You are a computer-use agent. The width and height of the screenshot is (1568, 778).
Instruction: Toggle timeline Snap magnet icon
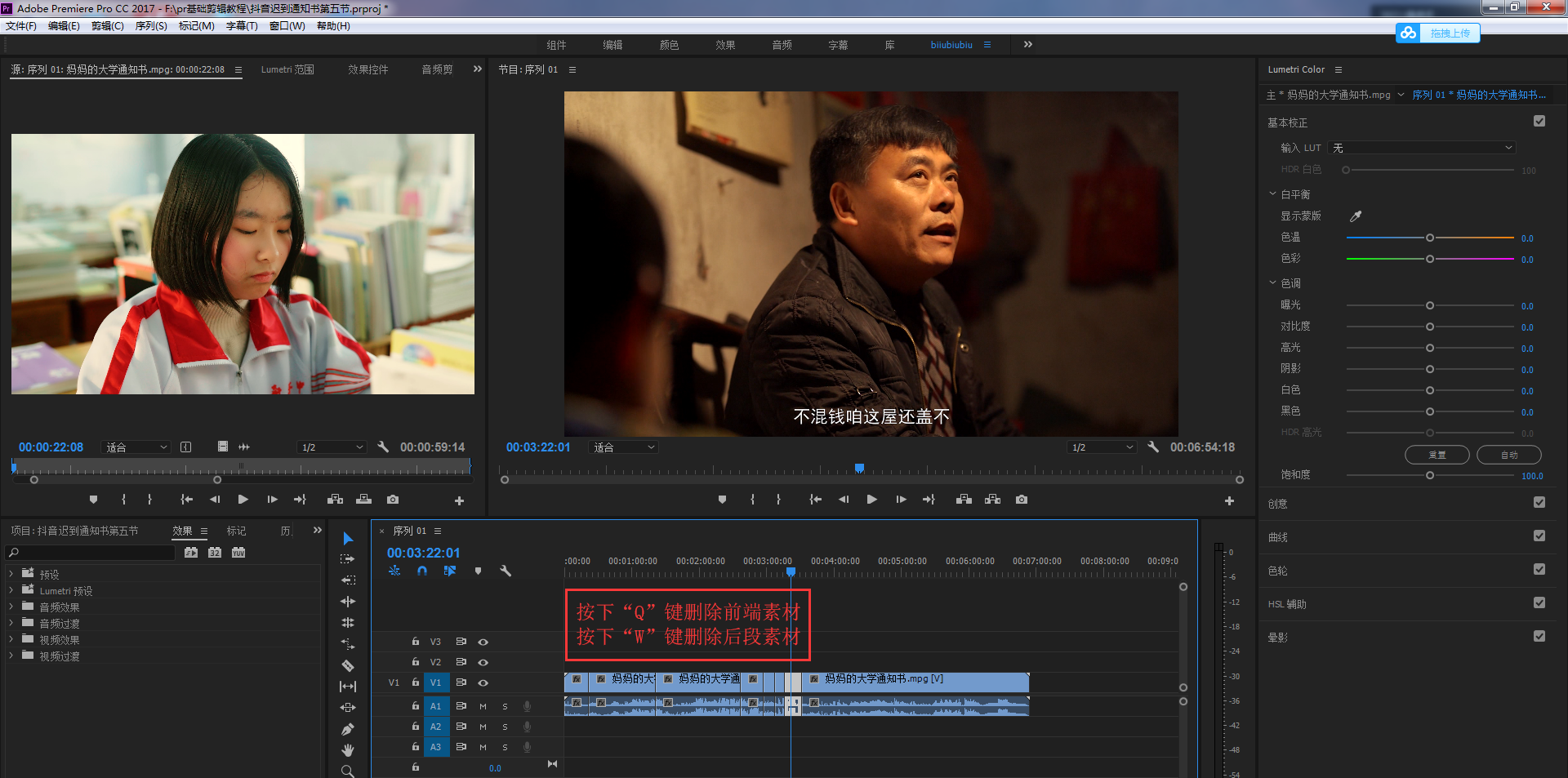pos(422,571)
